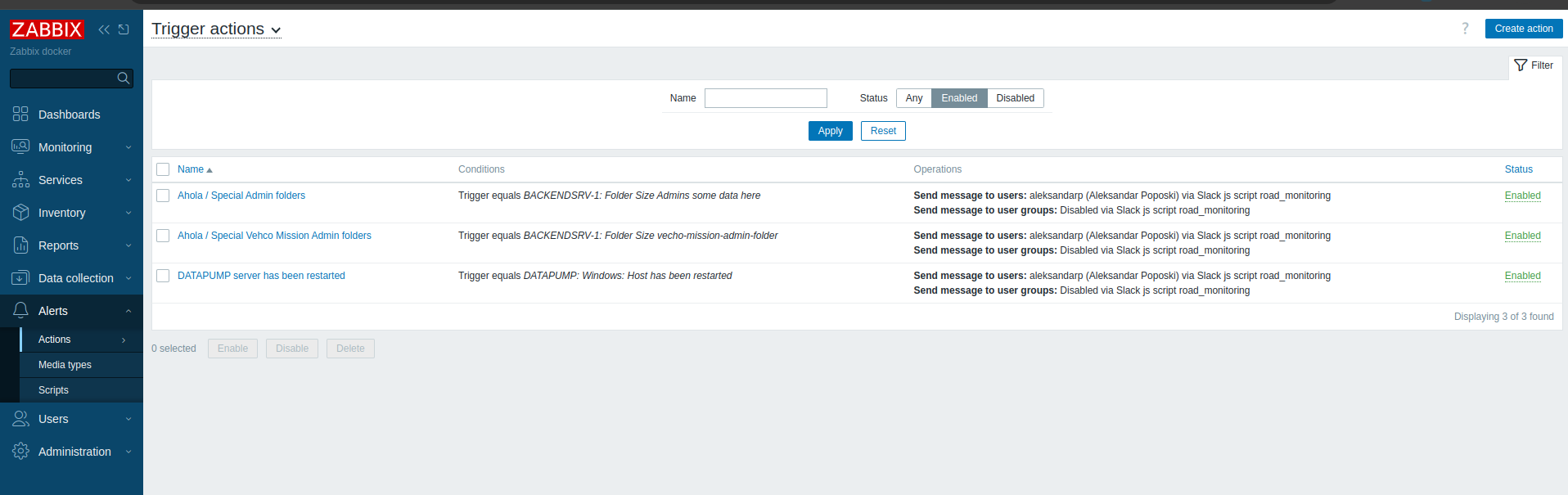1568x495 pixels.
Task: Click the Create action button
Action: click(x=1523, y=29)
